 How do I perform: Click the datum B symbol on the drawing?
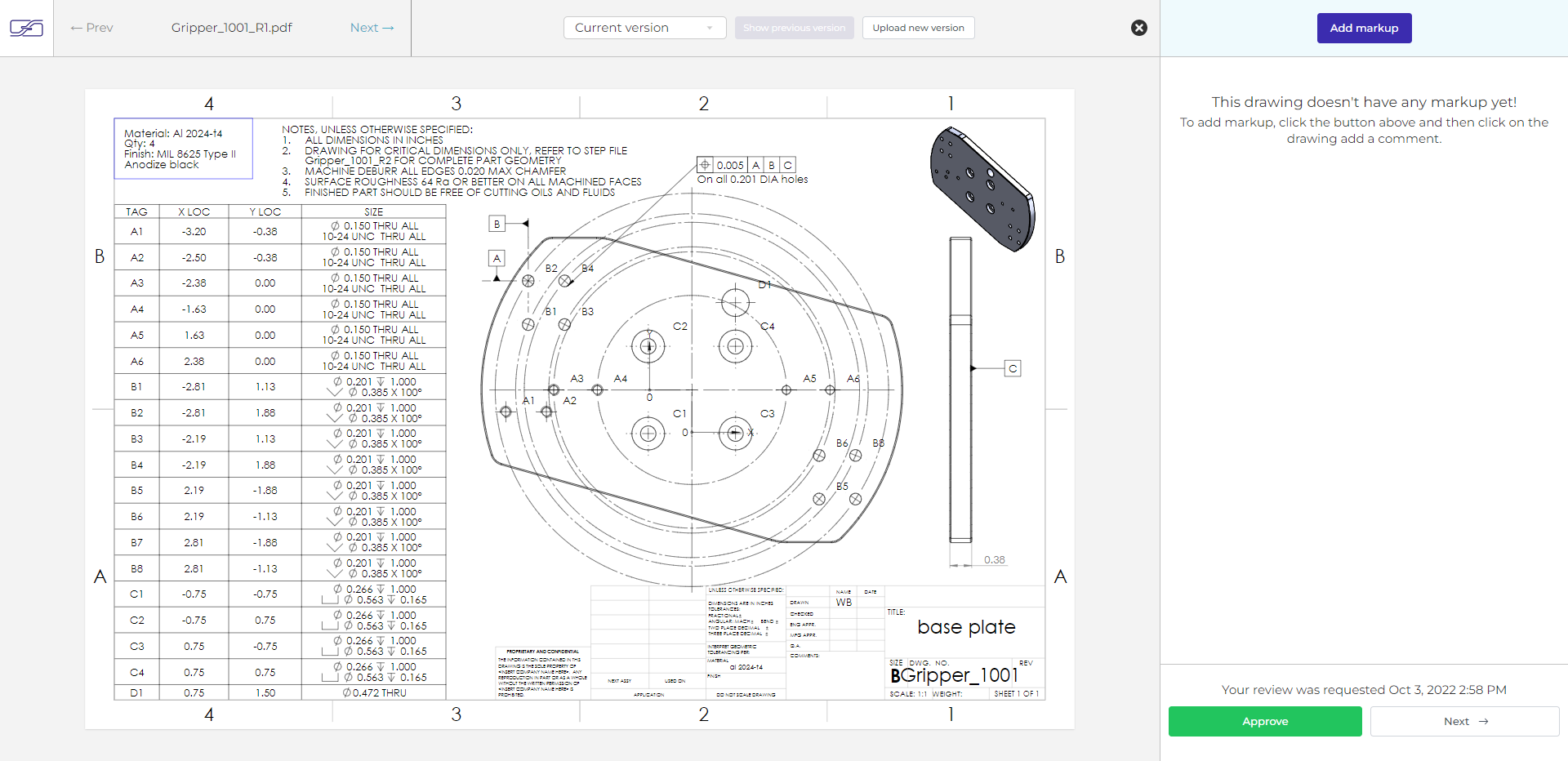[497, 224]
